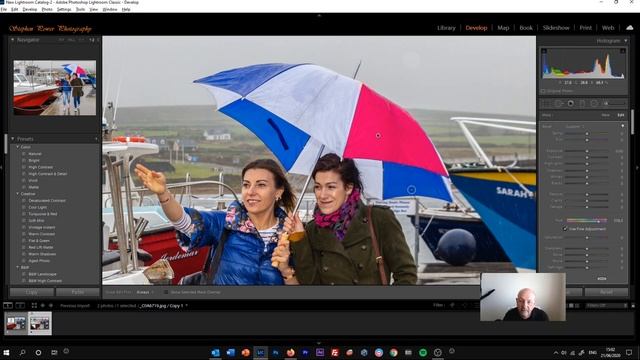The width and height of the screenshot is (640, 360).
Task: Open Windows Start menu
Action: [6, 352]
